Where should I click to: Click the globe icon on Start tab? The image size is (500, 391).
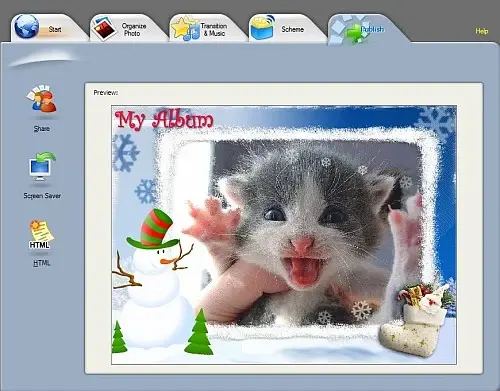pos(27,27)
